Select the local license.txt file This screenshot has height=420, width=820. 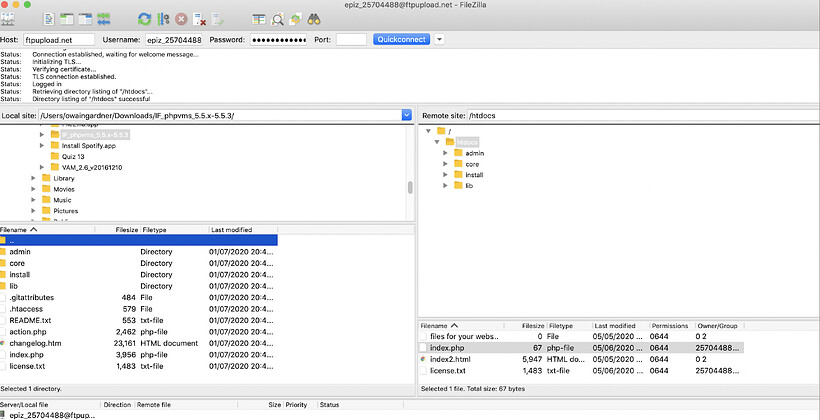139,366
